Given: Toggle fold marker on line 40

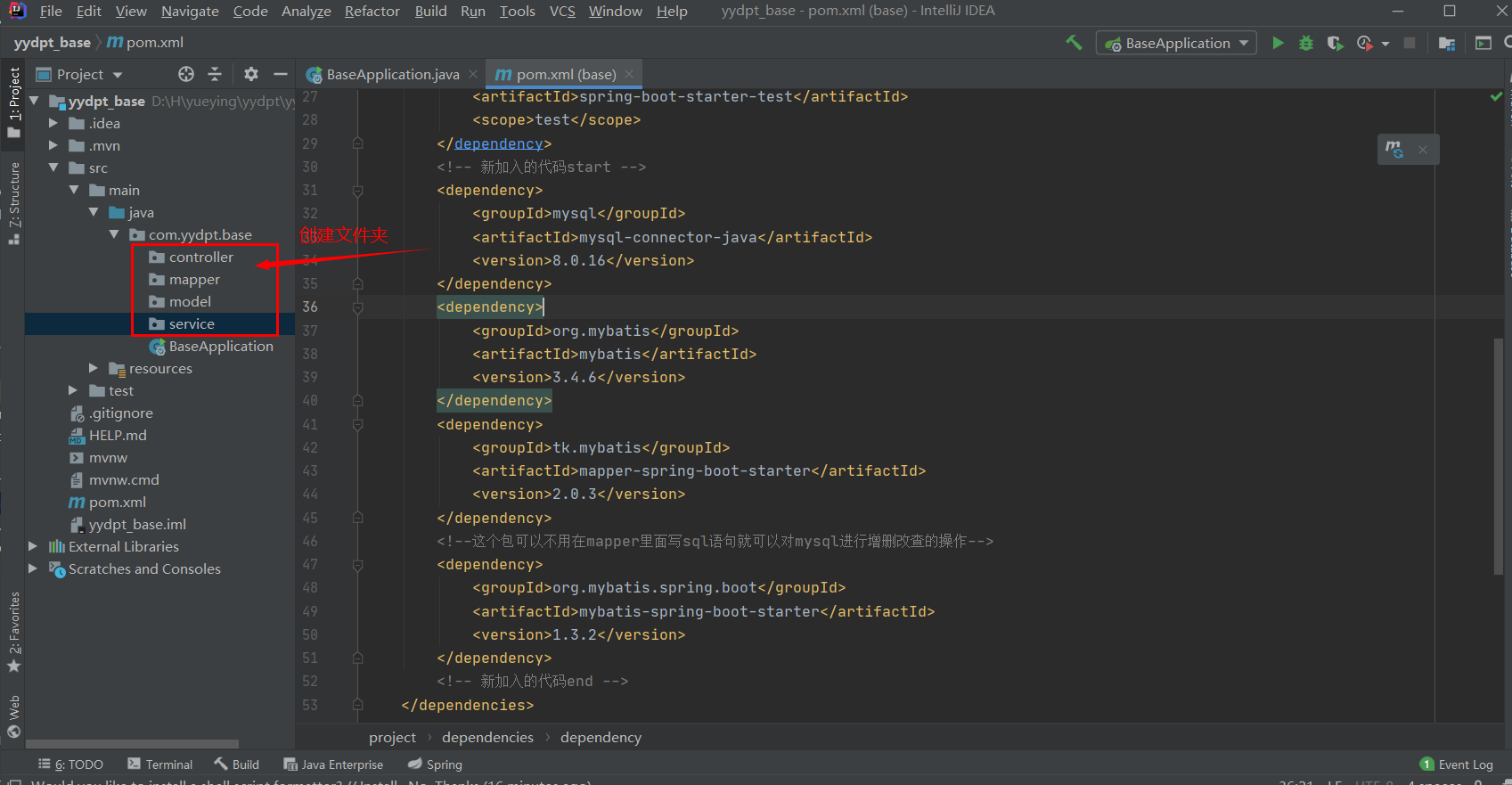Looking at the screenshot, I should click(x=357, y=401).
